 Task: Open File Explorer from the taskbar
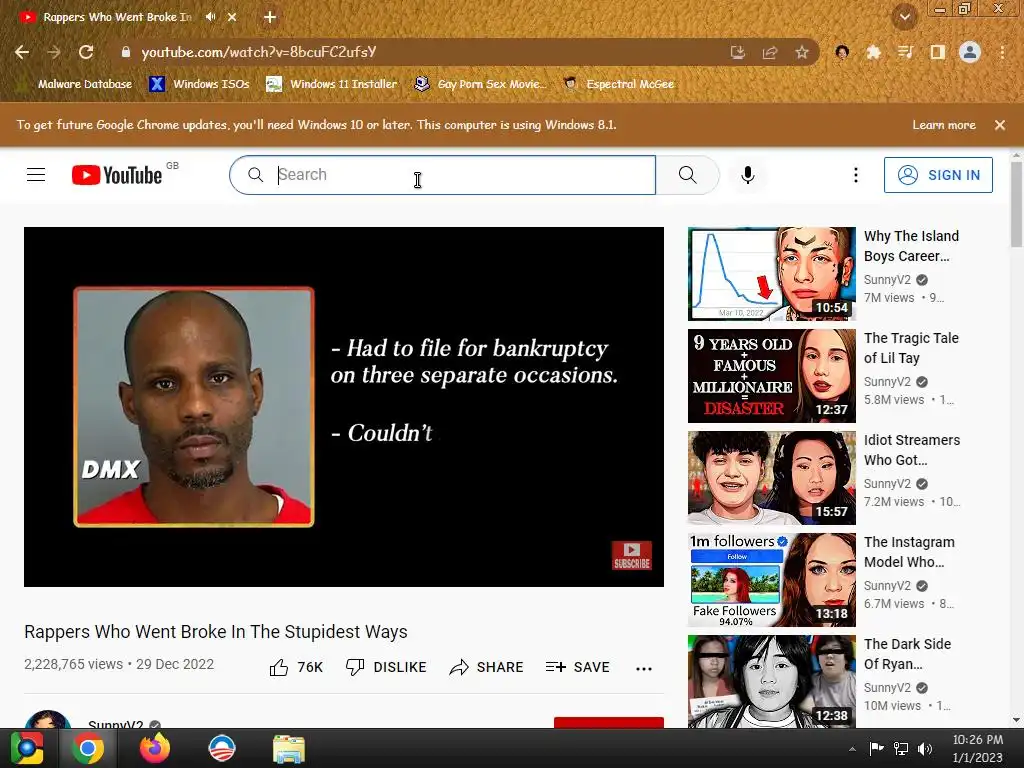point(289,748)
